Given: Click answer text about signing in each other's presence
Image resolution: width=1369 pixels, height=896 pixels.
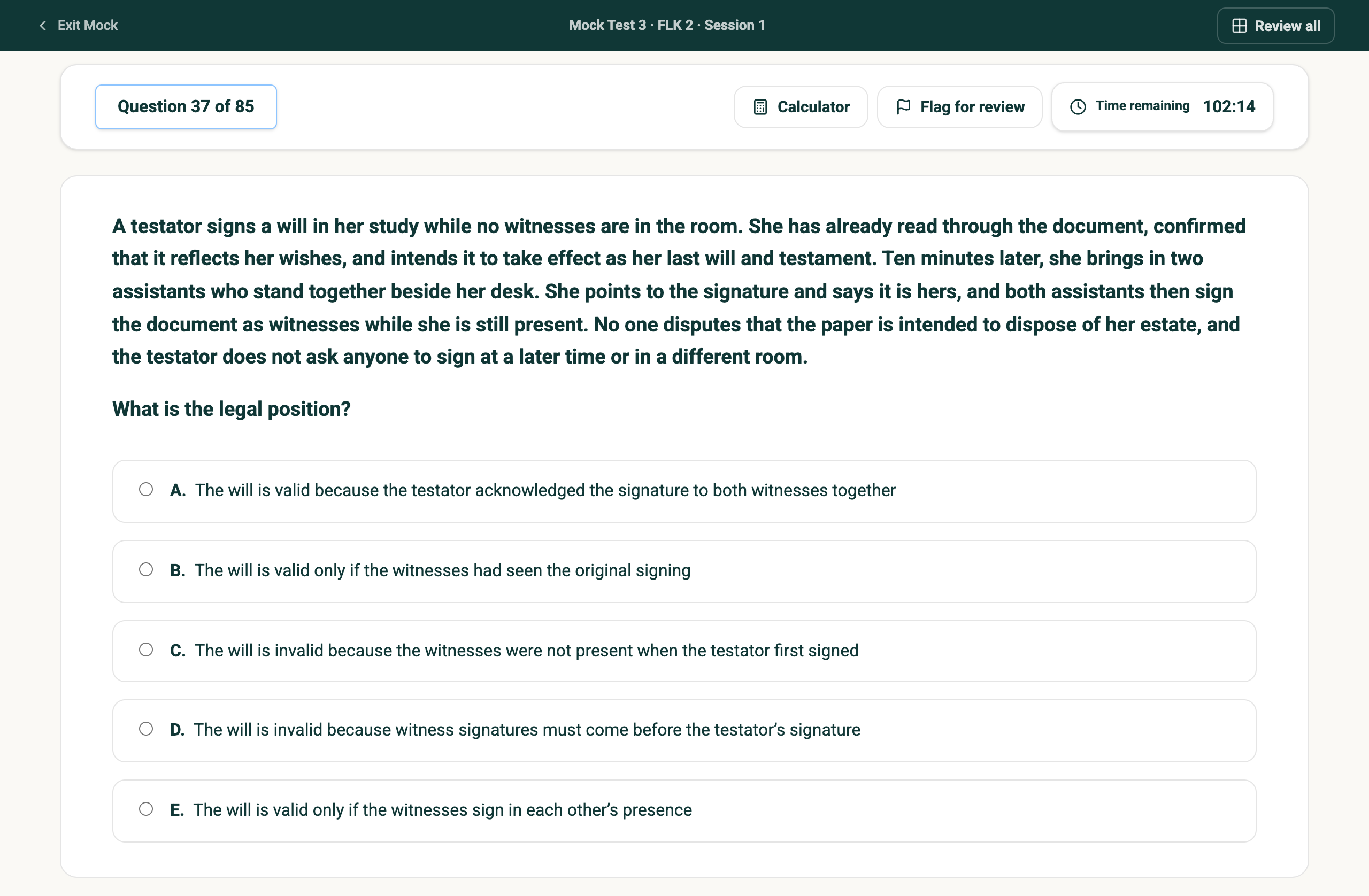Looking at the screenshot, I should (442, 810).
